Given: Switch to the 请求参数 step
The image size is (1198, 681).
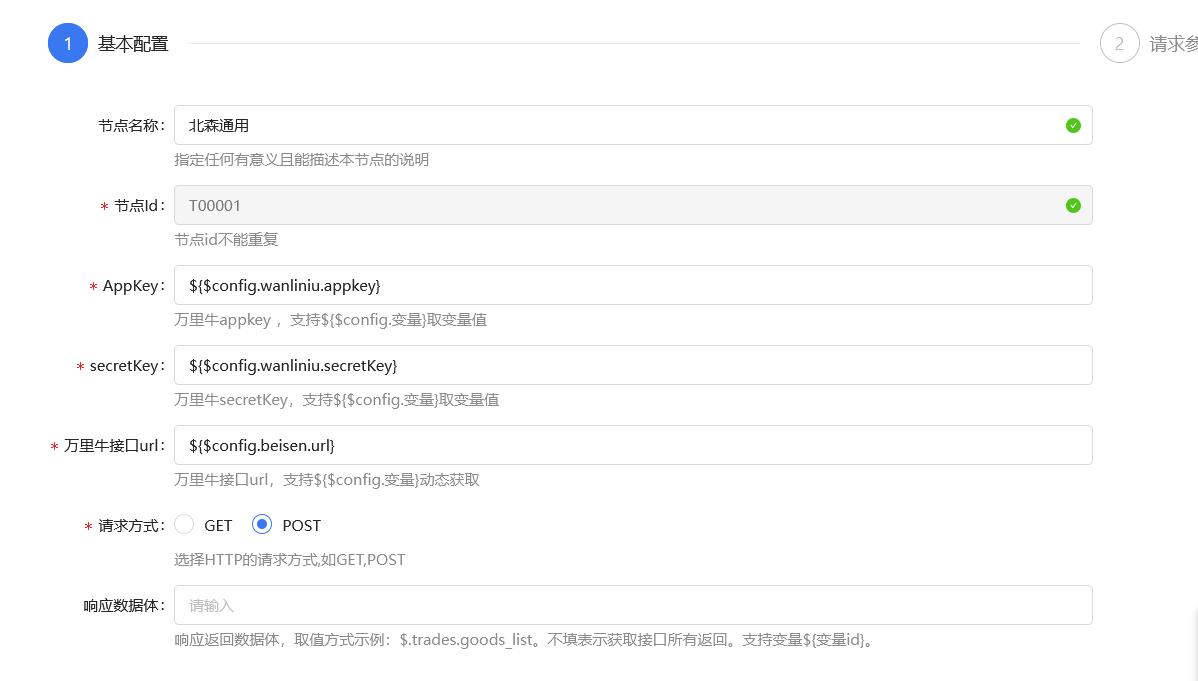Looking at the screenshot, I should [x=1172, y=44].
